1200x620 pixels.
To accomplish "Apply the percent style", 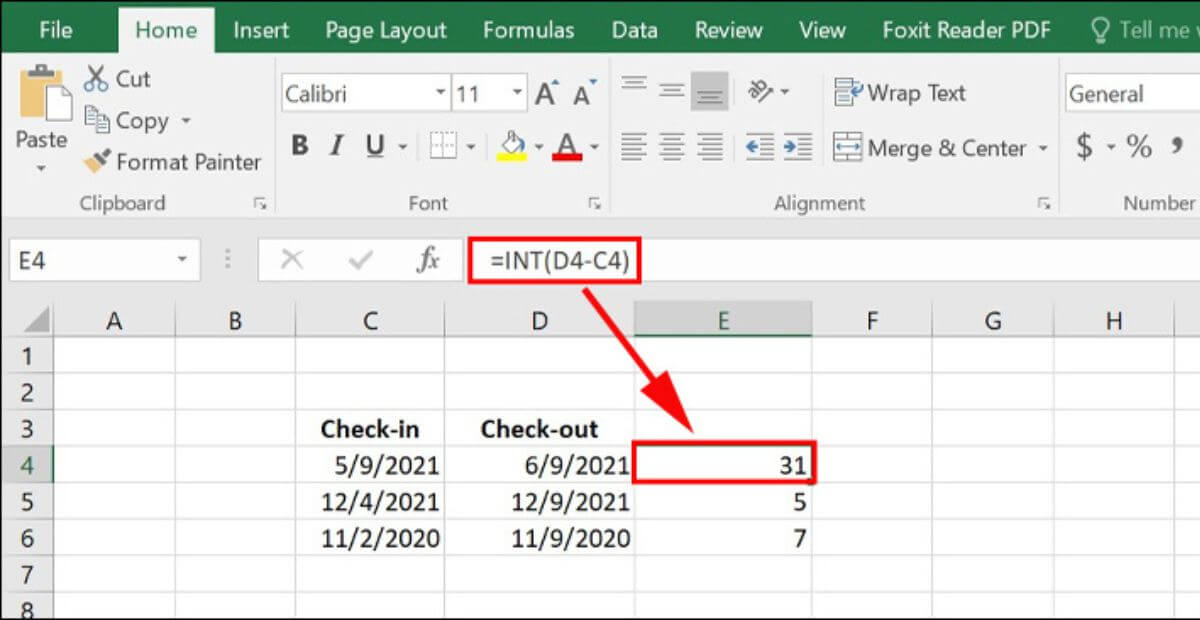I will pyautogui.click(x=1139, y=147).
